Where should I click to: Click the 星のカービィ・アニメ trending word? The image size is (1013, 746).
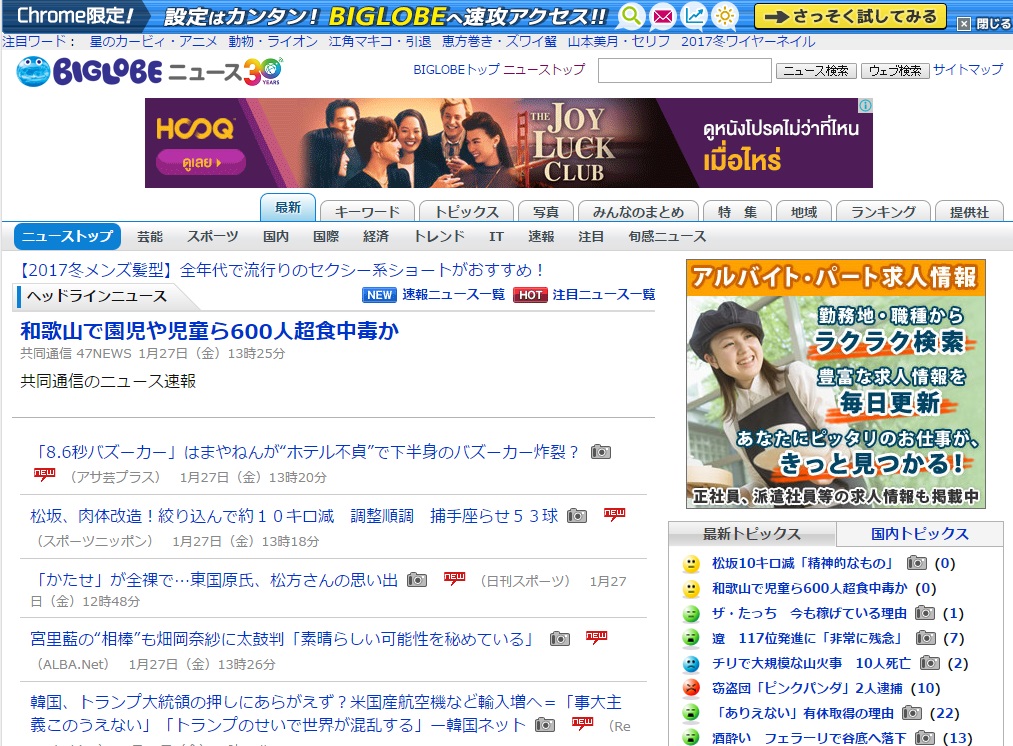coord(153,41)
